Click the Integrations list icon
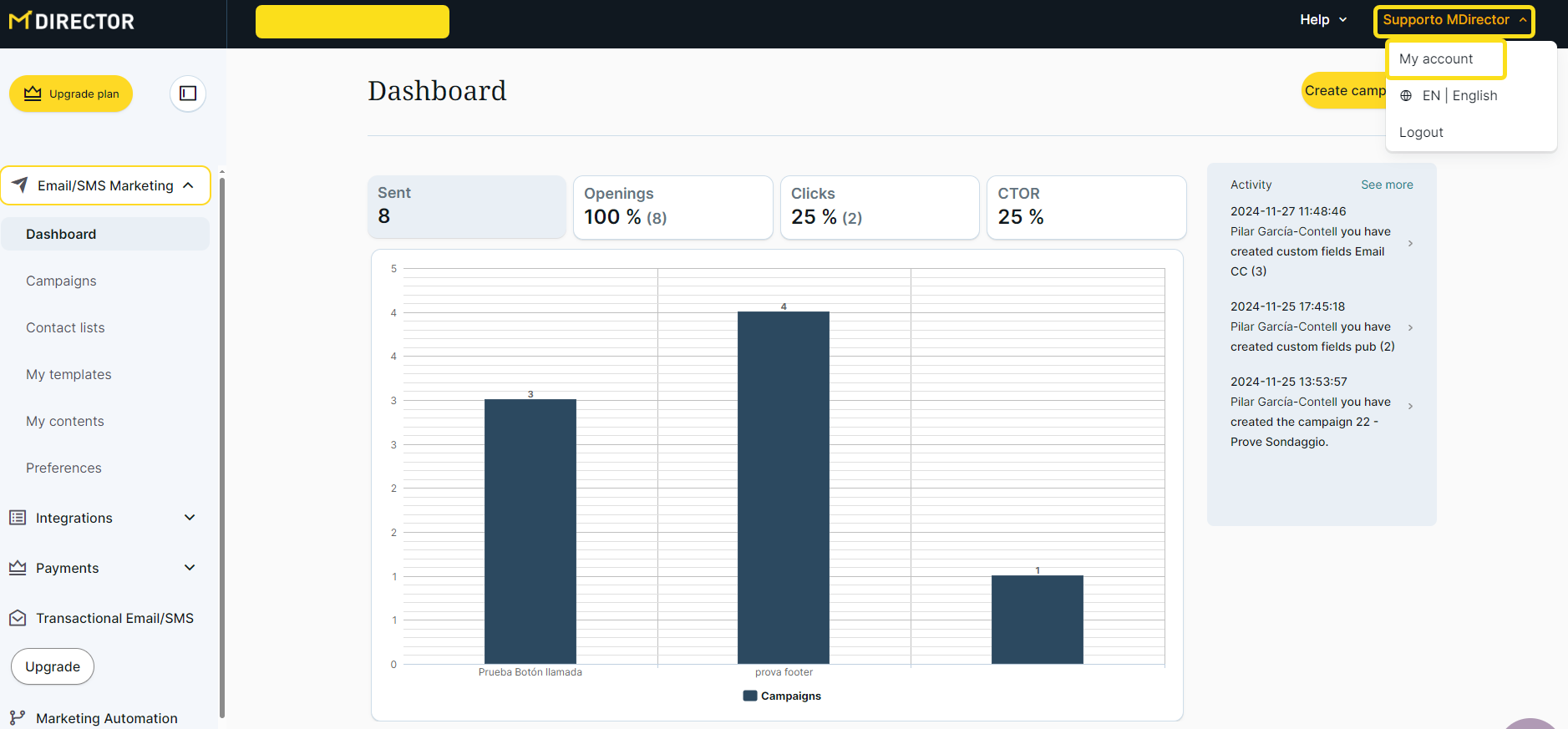This screenshot has width=1568, height=729. tap(18, 518)
